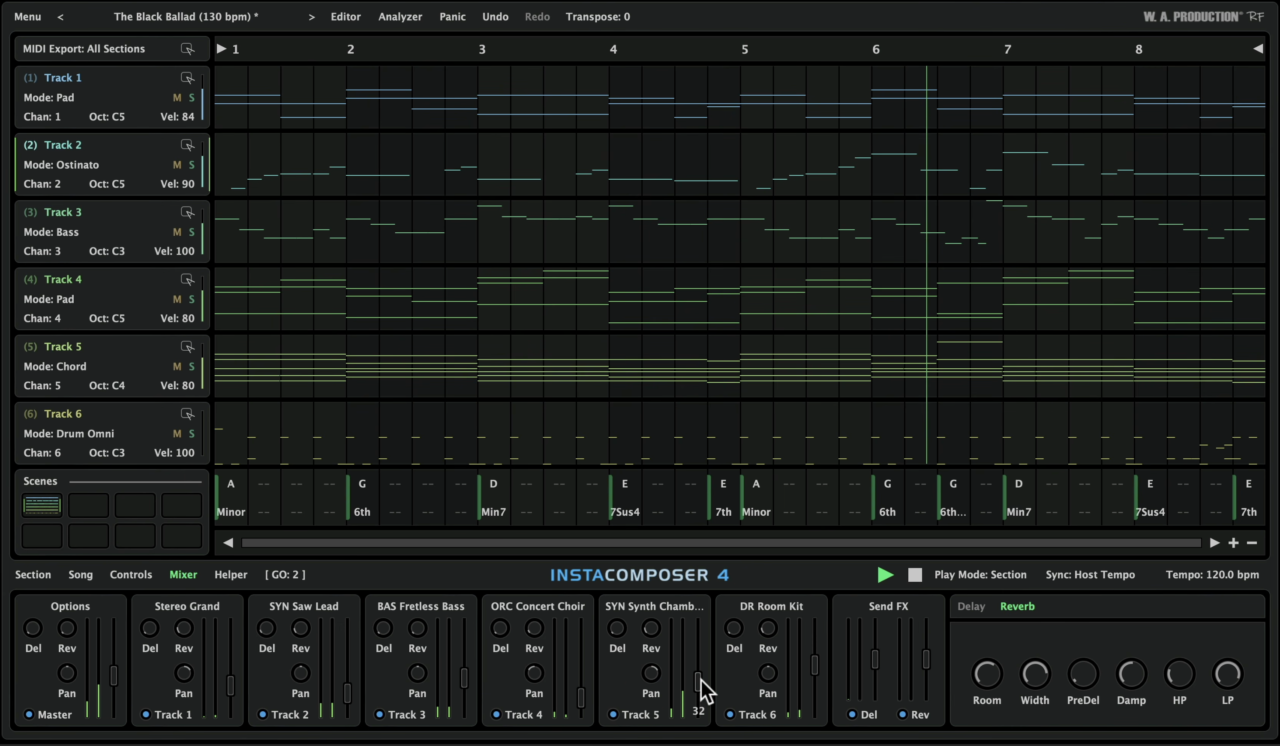Switch to Song tab
The image size is (1280, 746).
click(80, 575)
